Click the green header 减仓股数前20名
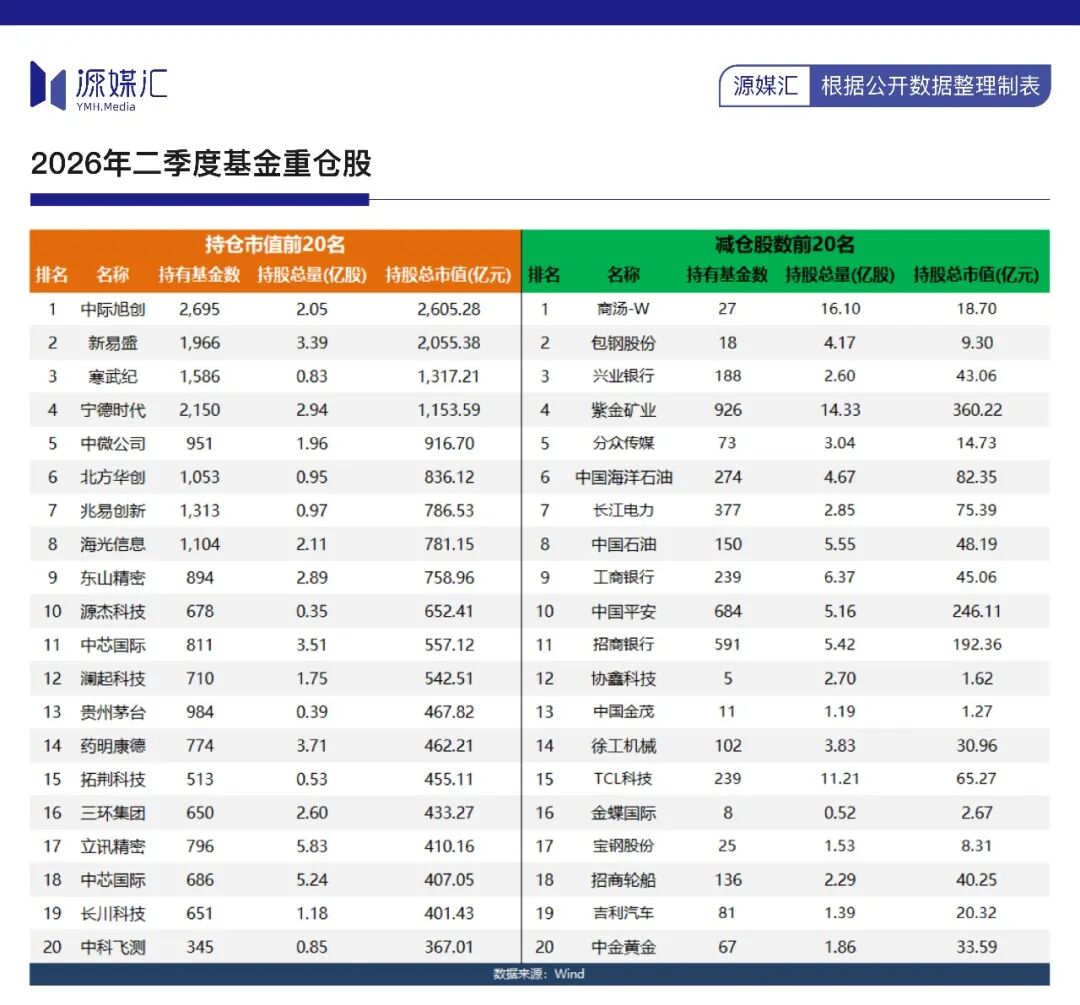 [x=785, y=245]
